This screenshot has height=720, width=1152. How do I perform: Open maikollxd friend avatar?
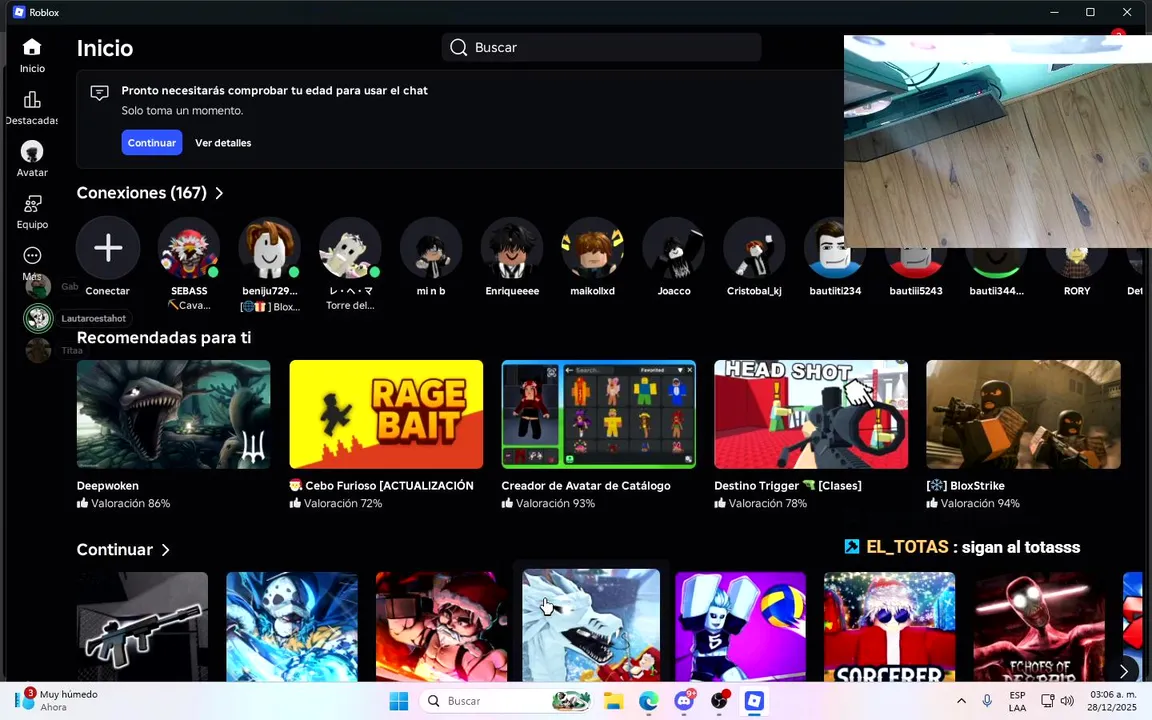[x=593, y=248]
